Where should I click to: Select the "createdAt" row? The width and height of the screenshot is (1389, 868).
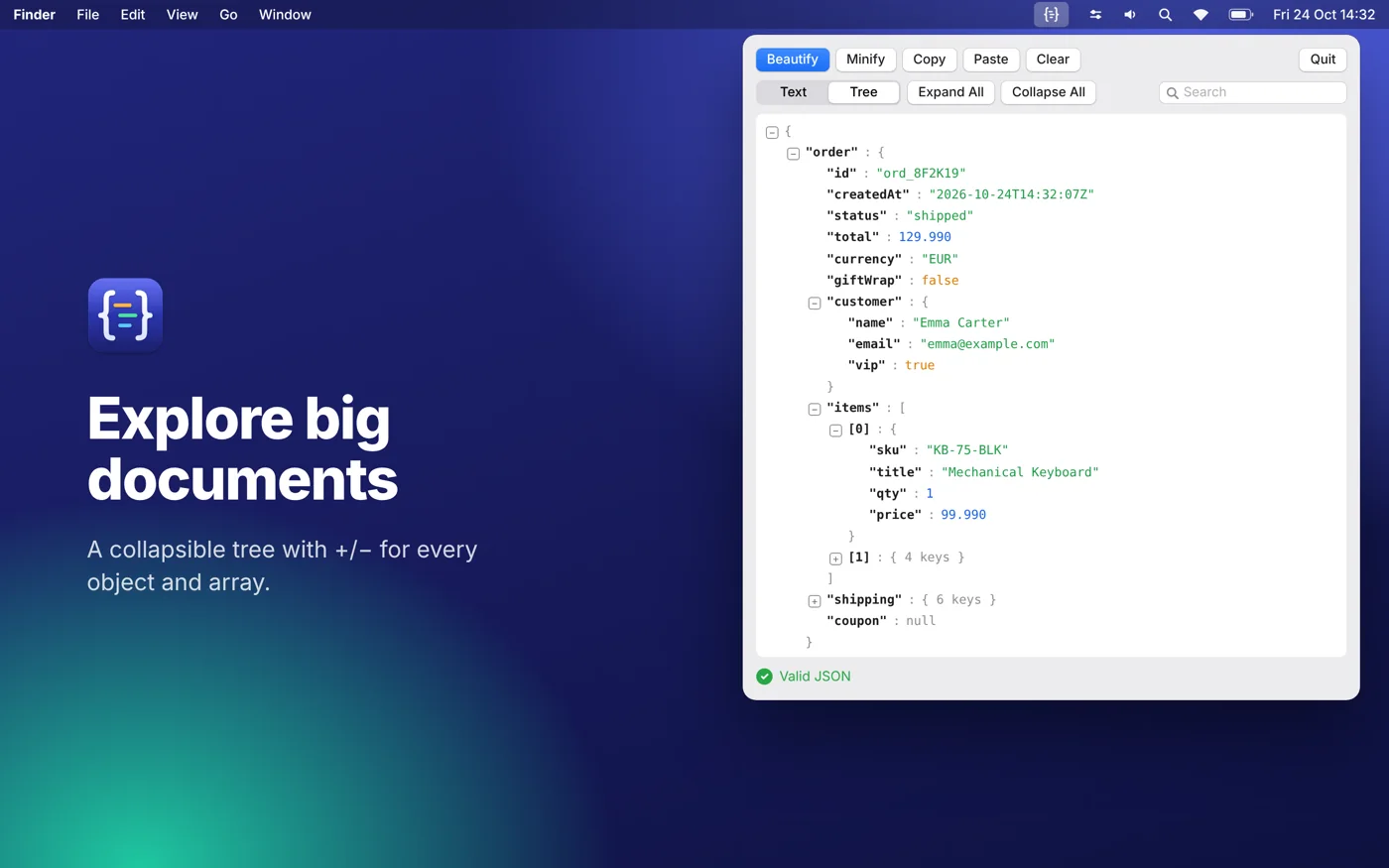click(x=960, y=194)
